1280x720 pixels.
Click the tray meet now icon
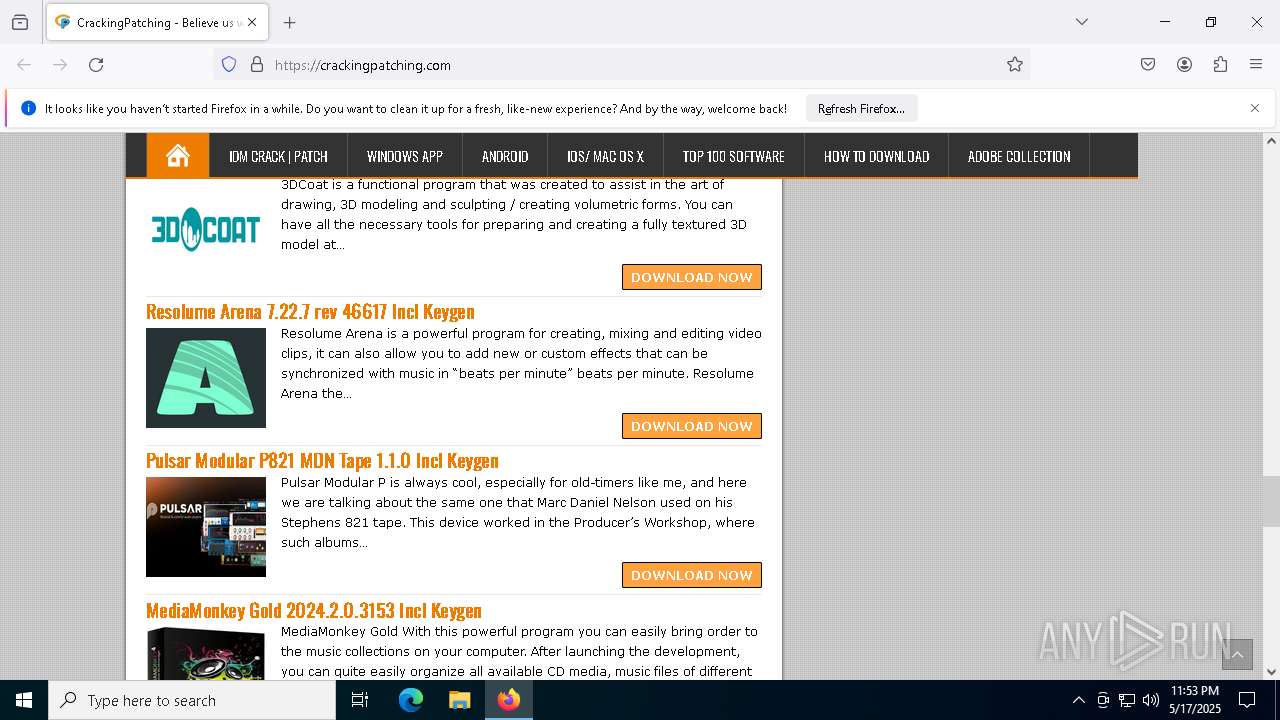[1102, 700]
